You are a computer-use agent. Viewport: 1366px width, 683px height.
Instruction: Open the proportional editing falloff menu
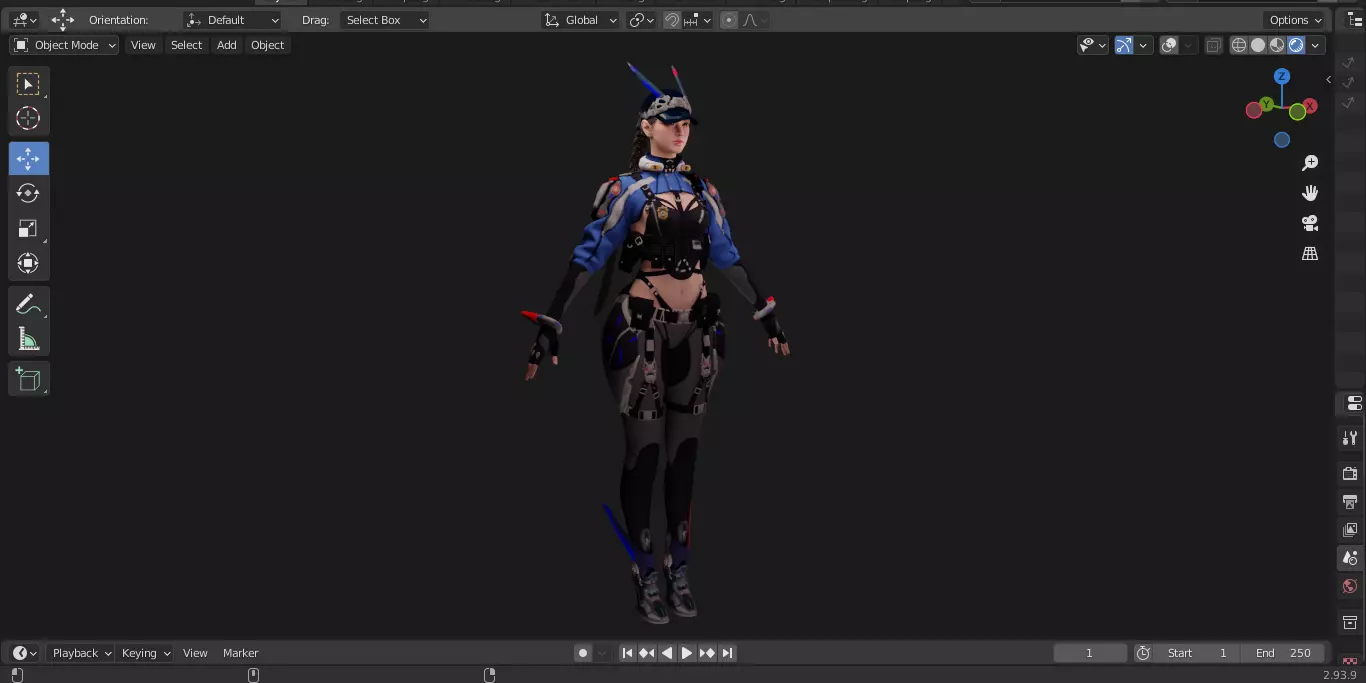(754, 20)
